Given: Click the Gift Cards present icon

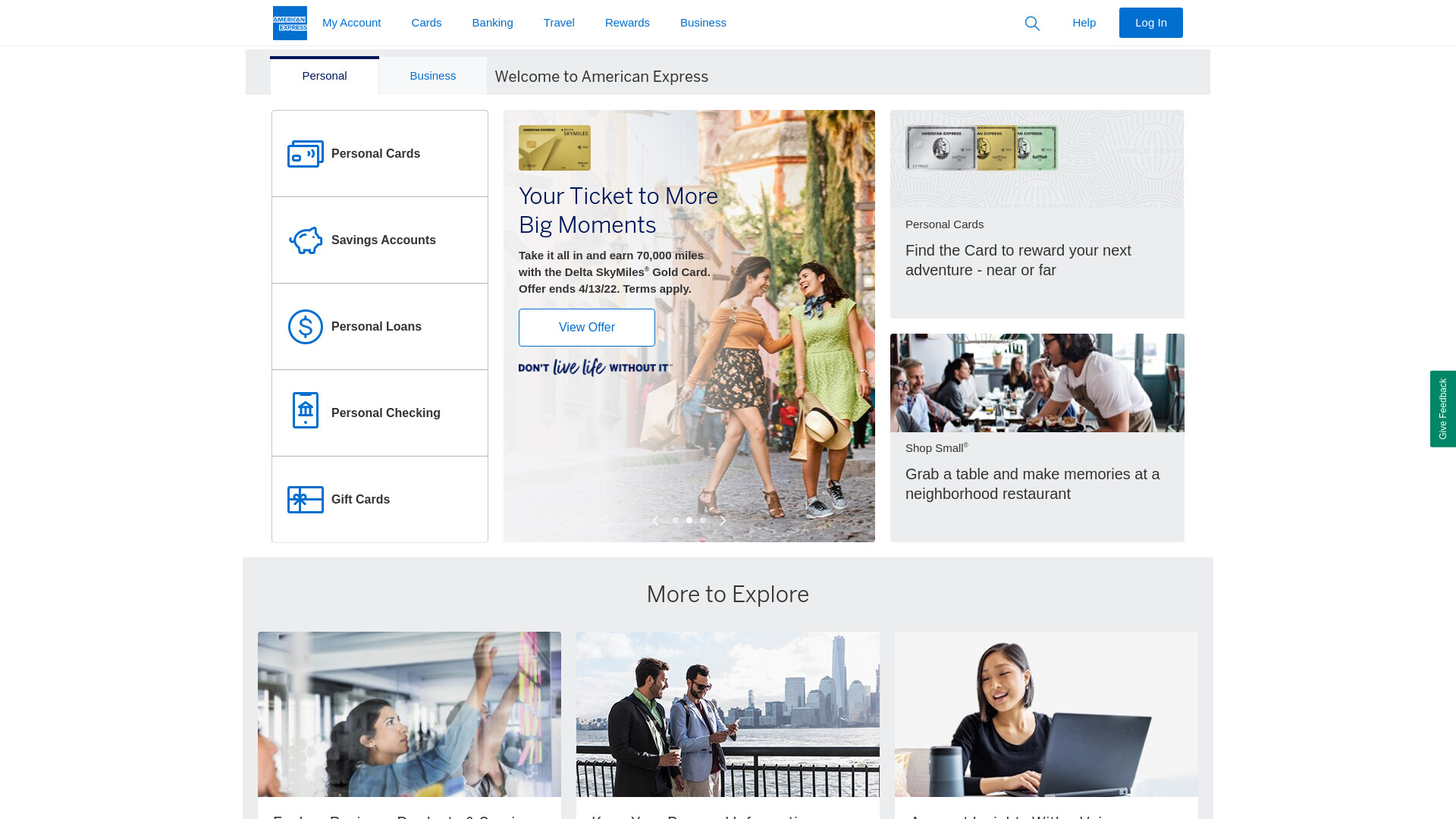Looking at the screenshot, I should (306, 500).
